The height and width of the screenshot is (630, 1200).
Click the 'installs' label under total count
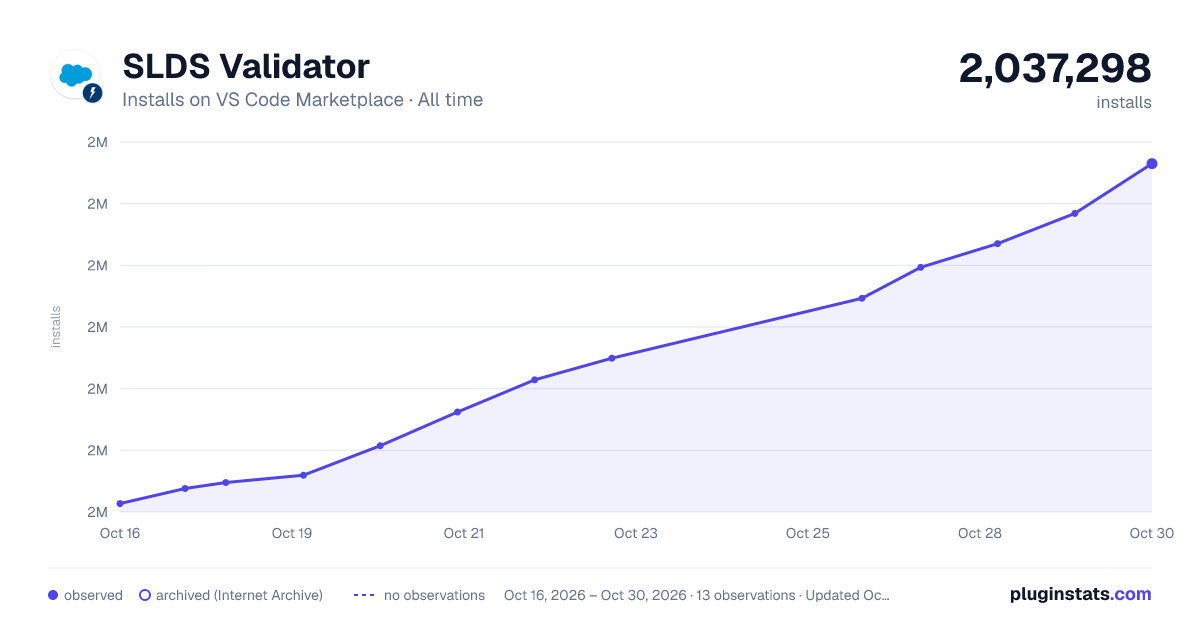1124,102
